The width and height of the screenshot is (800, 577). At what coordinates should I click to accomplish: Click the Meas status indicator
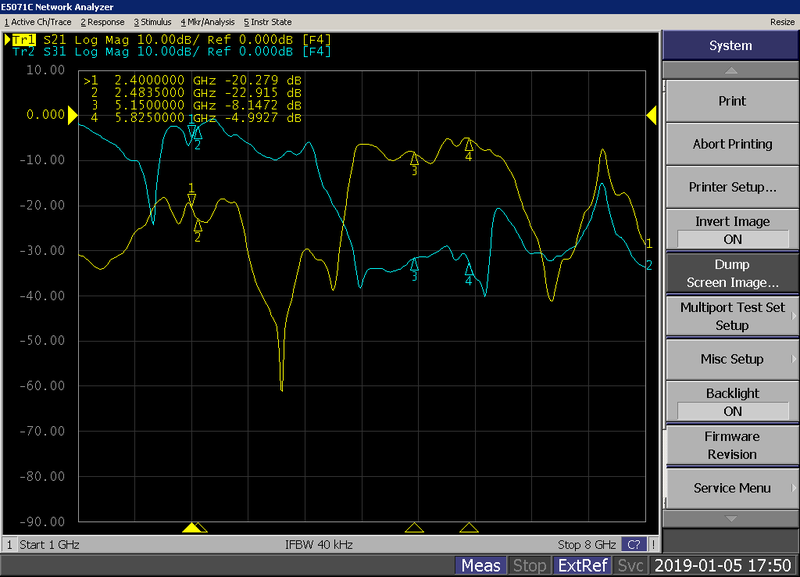click(x=481, y=565)
